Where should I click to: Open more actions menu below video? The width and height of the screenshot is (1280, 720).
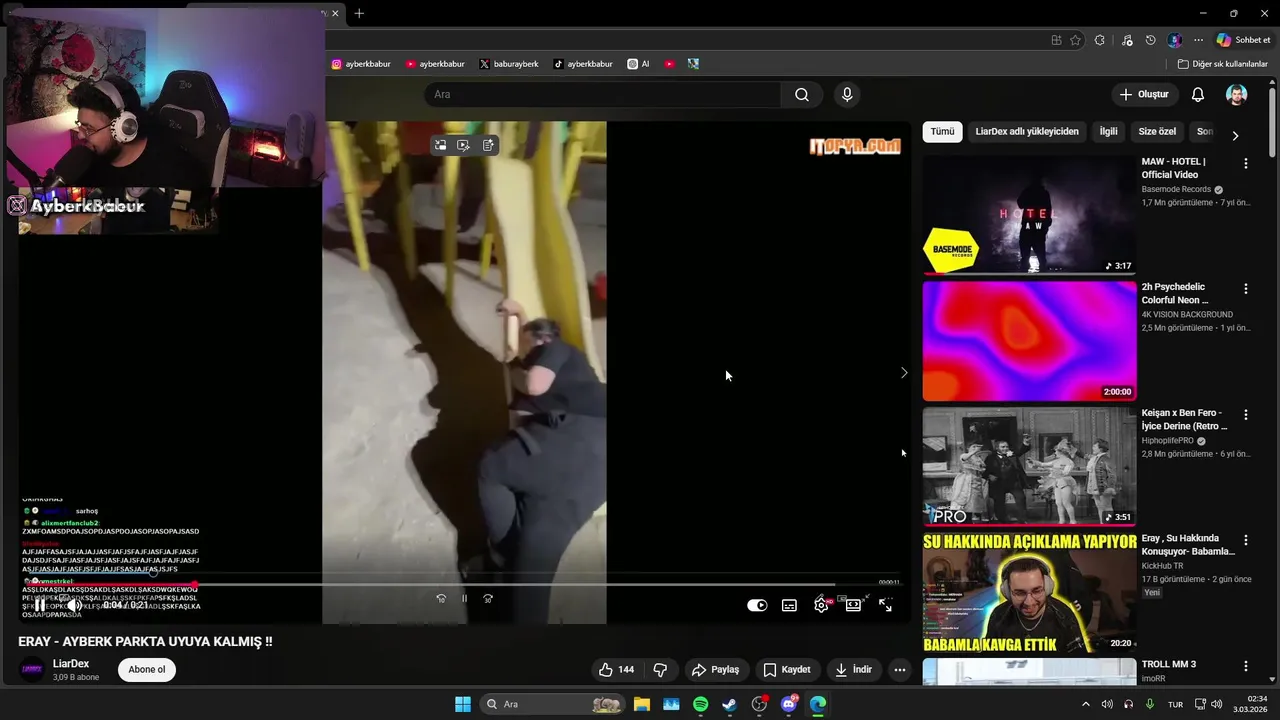pos(900,670)
